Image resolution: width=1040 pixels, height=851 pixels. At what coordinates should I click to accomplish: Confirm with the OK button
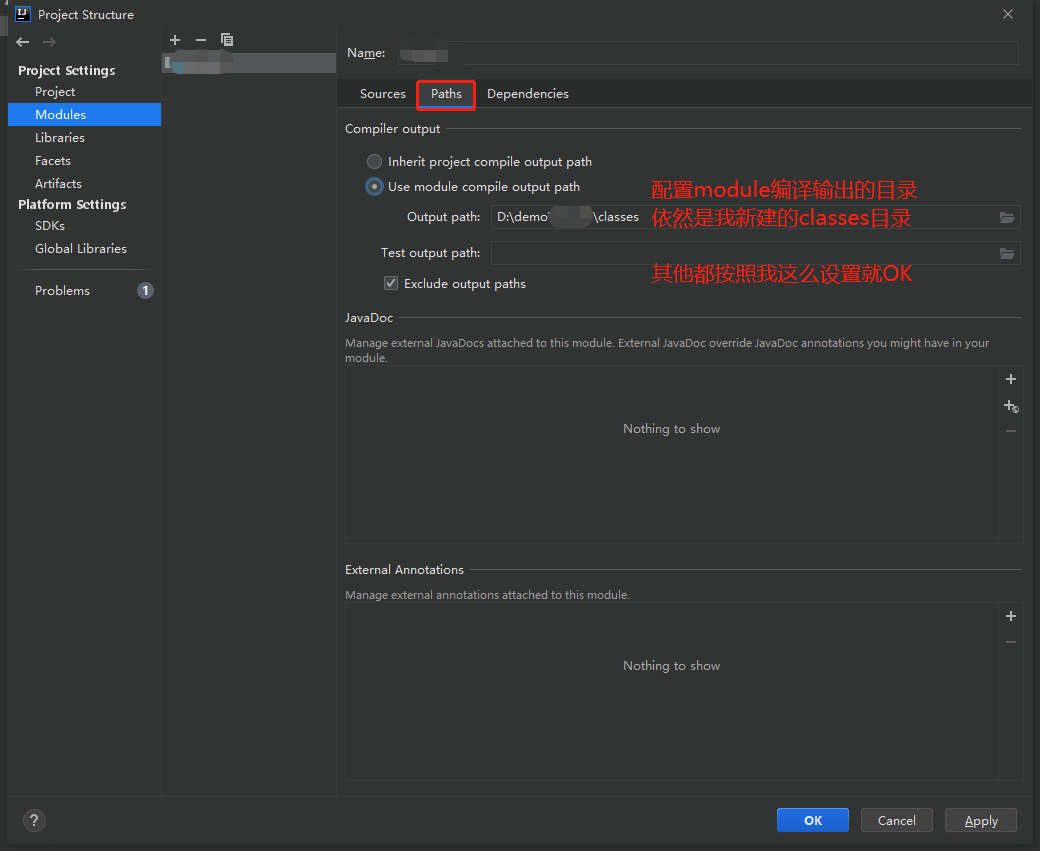pyautogui.click(x=812, y=820)
